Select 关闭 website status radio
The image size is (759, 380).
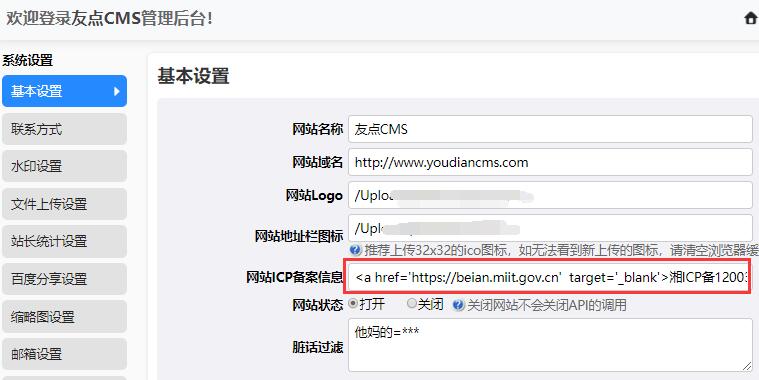[x=411, y=304]
